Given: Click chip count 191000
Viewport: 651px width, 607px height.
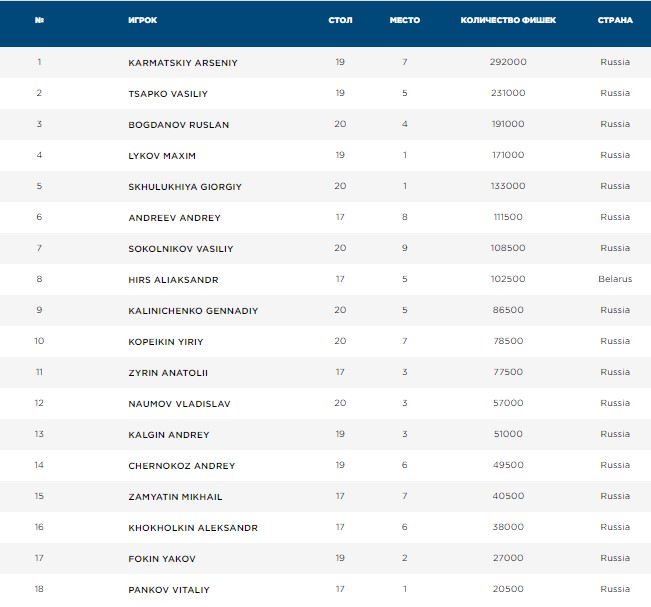Looking at the screenshot, I should coord(508,124).
